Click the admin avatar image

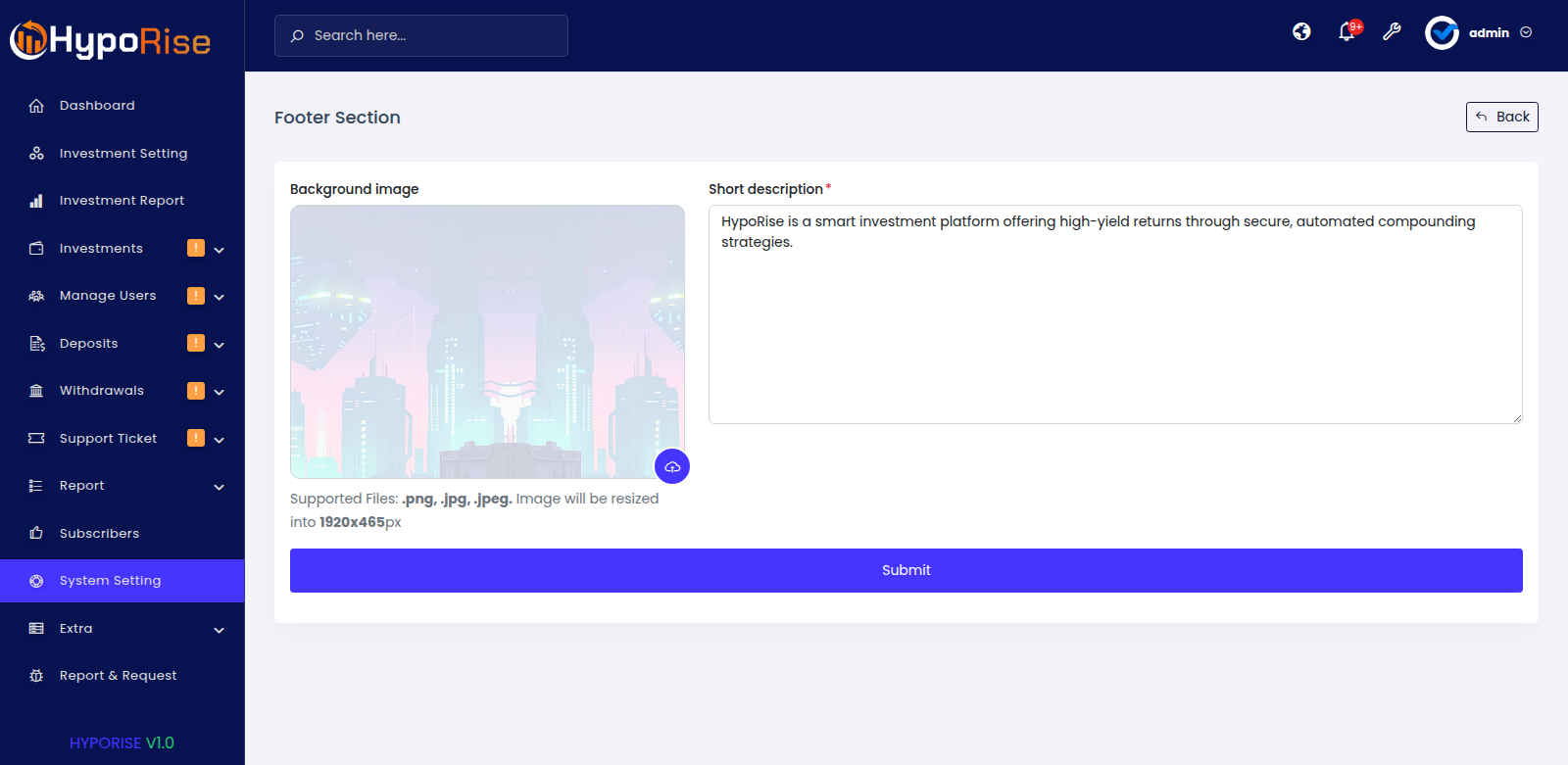coord(1442,33)
